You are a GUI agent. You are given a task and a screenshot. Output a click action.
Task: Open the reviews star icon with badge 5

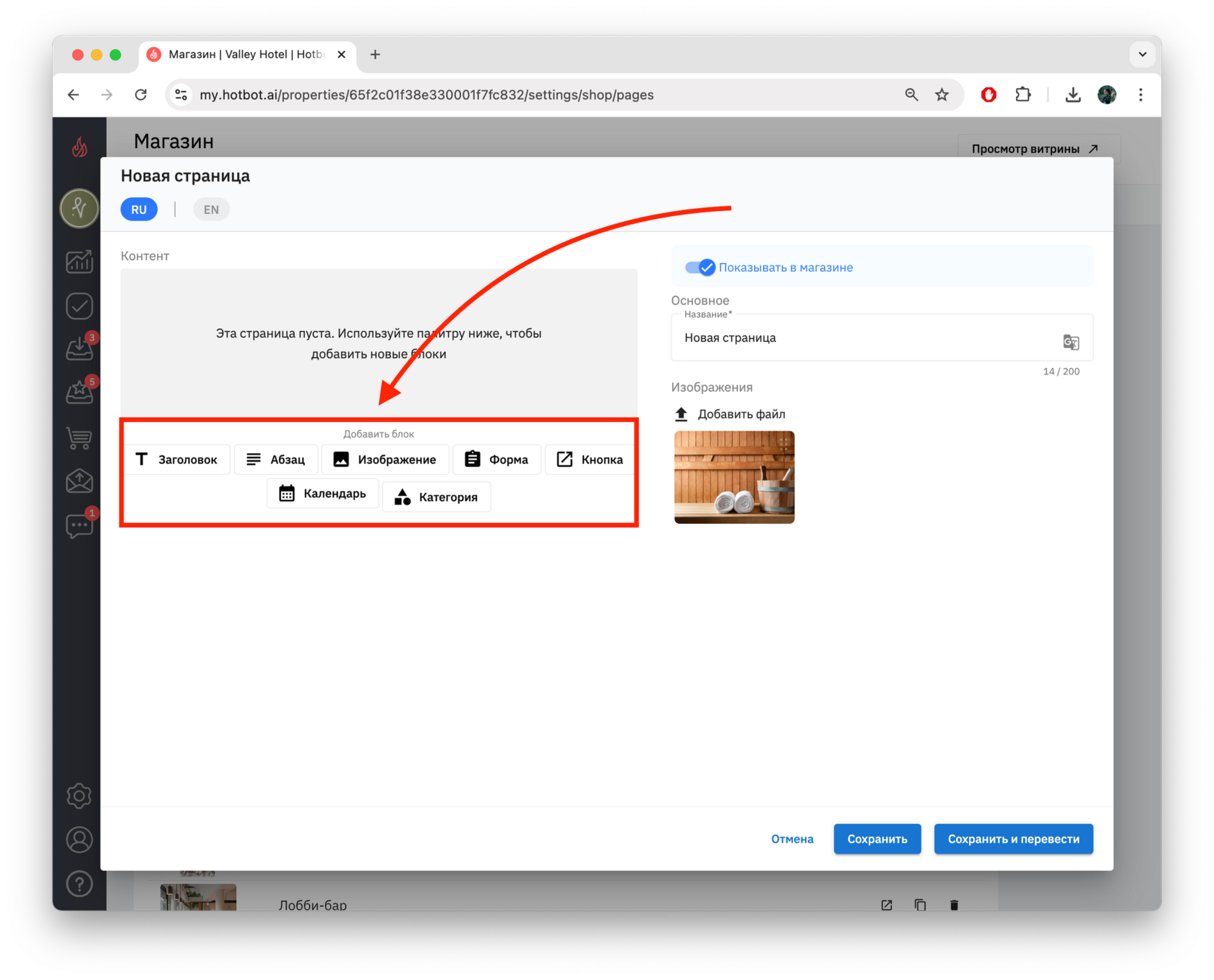click(x=81, y=391)
